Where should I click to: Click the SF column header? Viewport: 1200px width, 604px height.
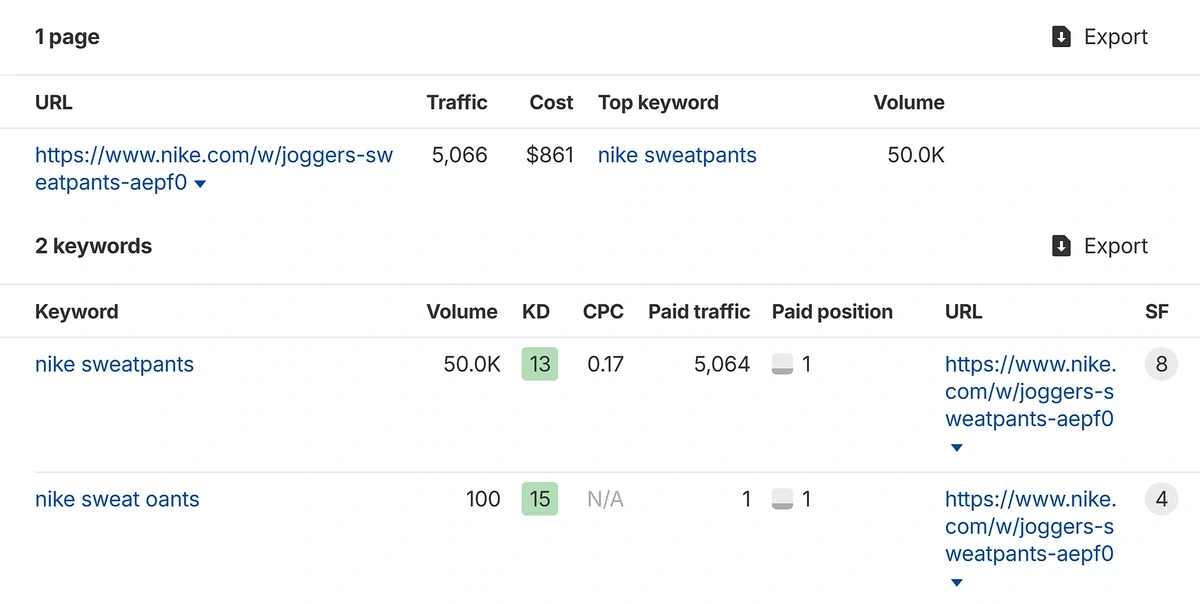(1157, 311)
